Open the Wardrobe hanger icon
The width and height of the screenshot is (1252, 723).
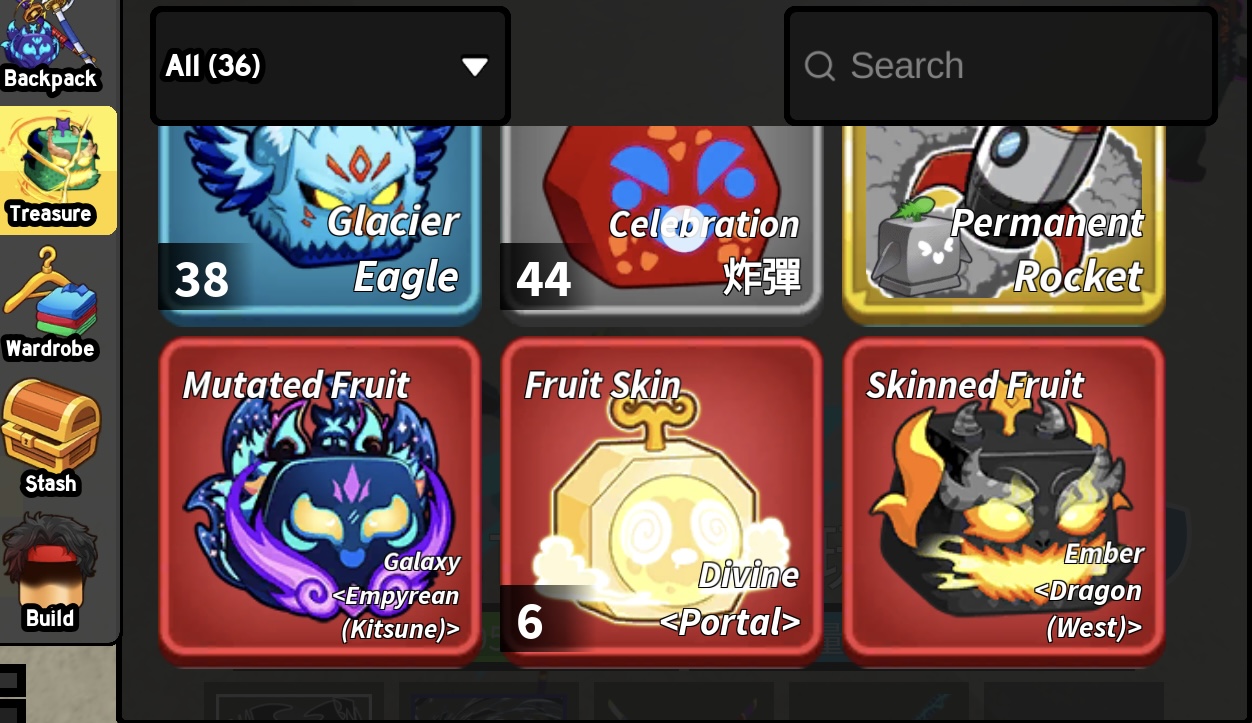(x=50, y=305)
